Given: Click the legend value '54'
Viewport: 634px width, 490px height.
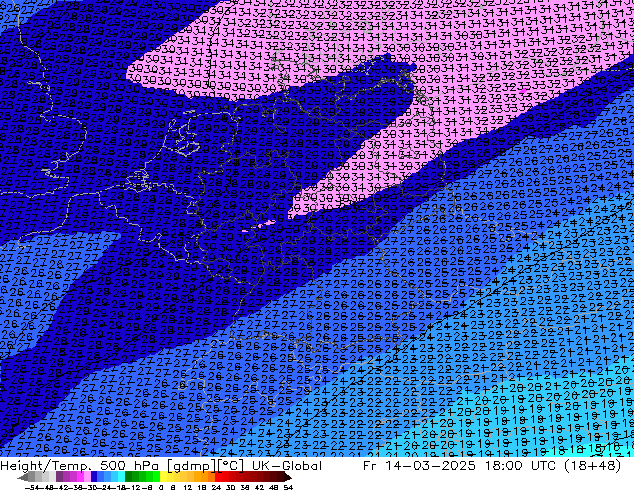Looking at the screenshot, I should pos(288,487).
